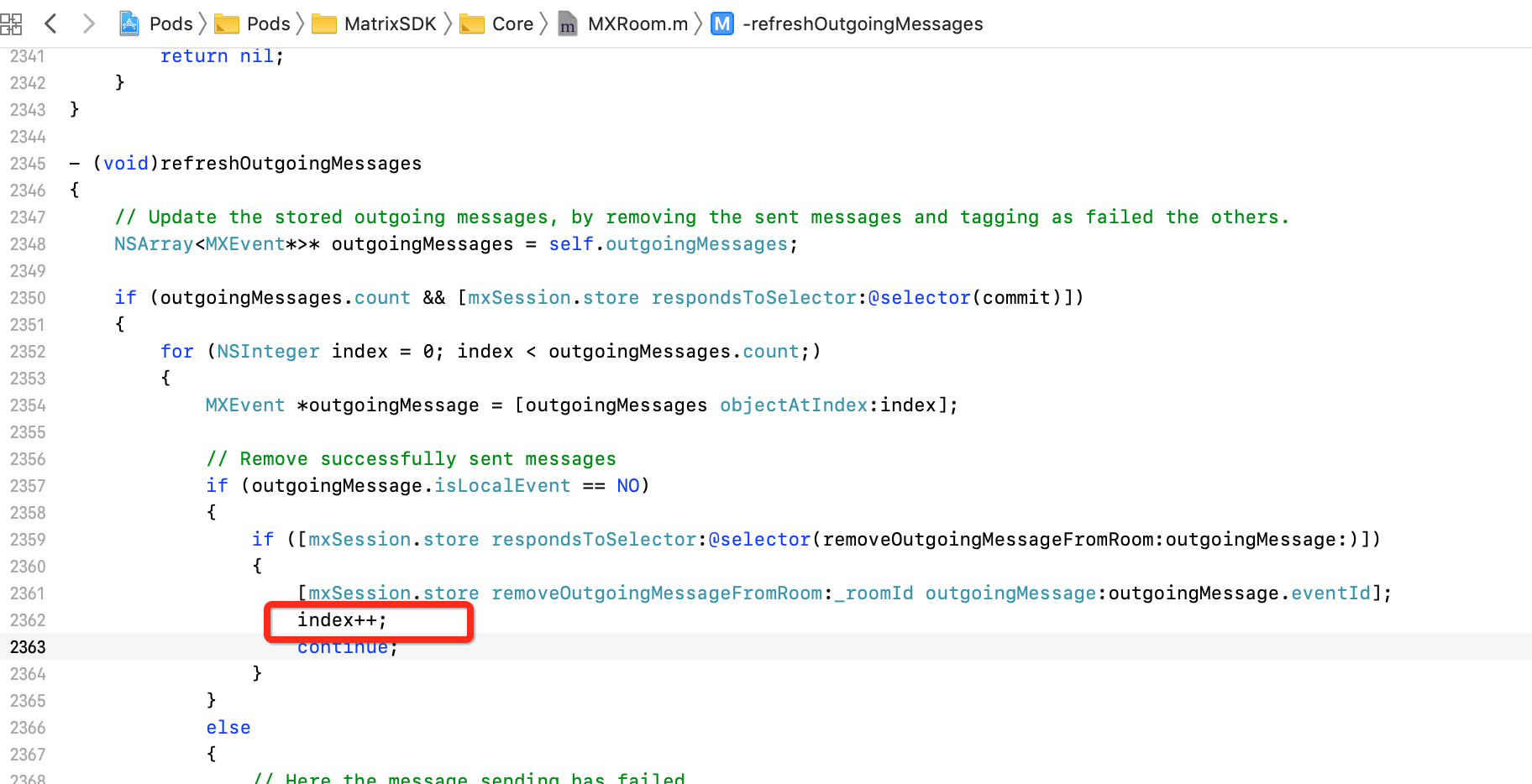This screenshot has height=784, width=1532.
Task: Click line number 2357 in the gutter
Action: [28, 486]
